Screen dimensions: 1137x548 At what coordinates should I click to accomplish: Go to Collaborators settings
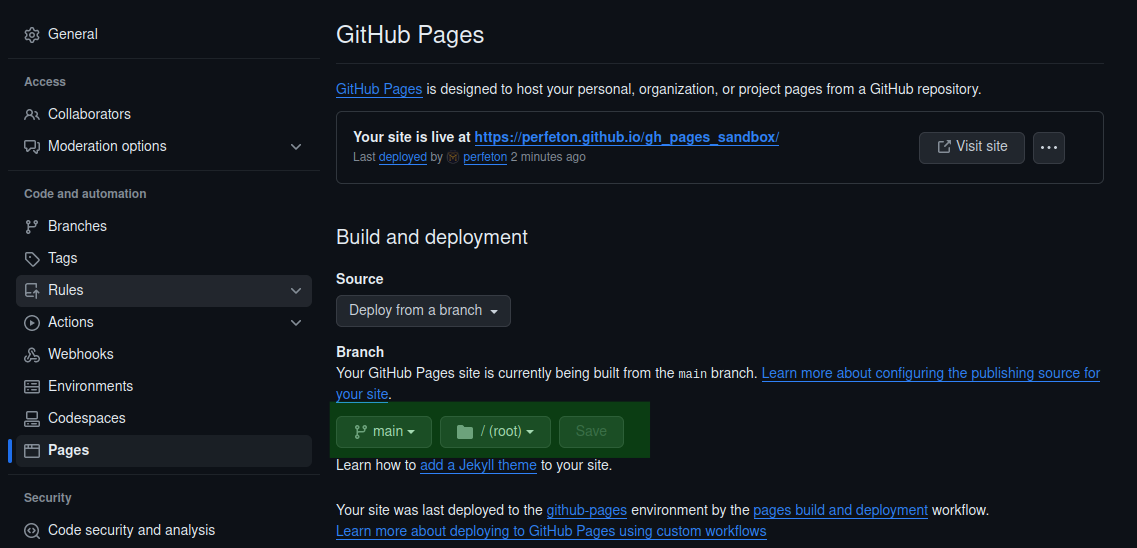tap(164, 115)
